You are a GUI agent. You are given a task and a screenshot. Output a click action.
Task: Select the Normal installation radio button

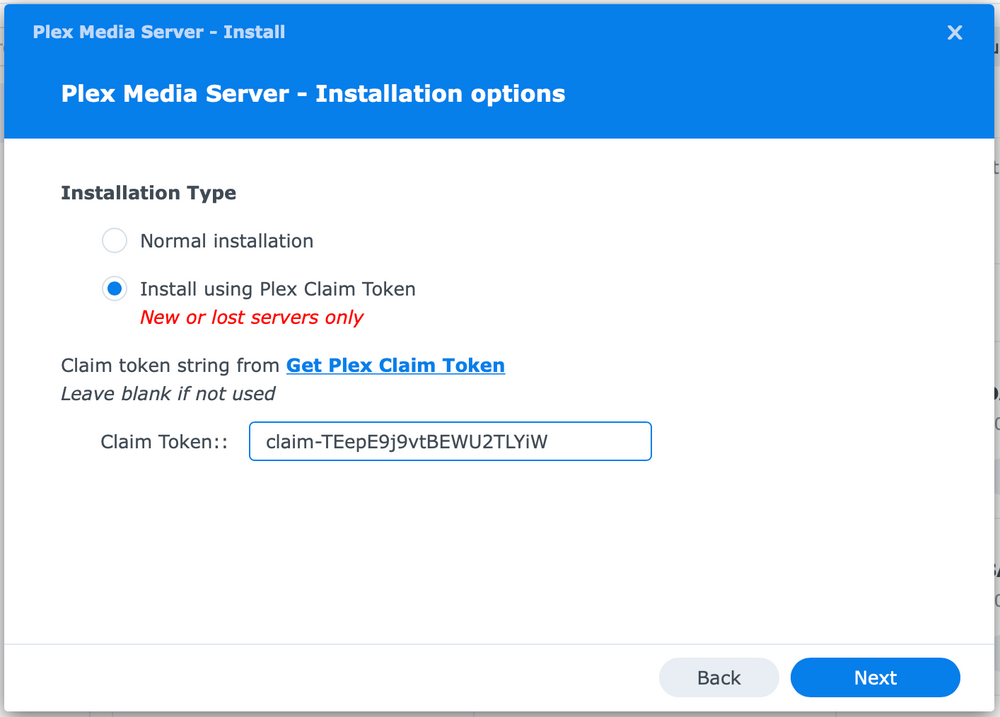coord(115,241)
